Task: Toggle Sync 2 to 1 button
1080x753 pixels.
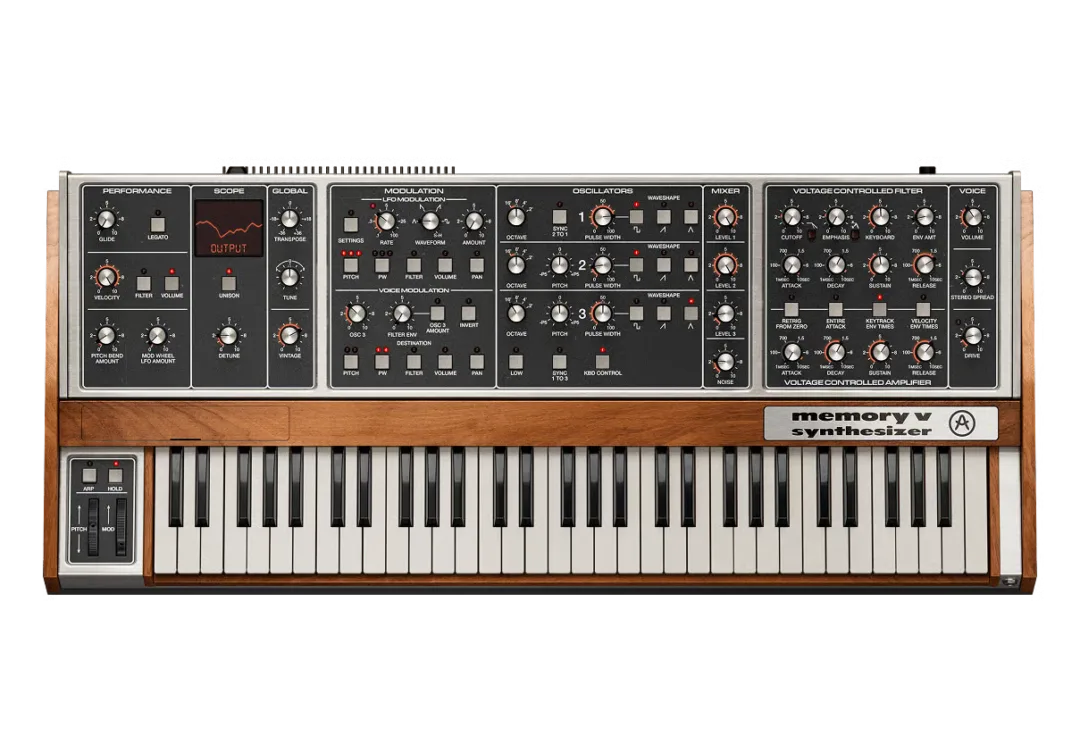Action: tap(559, 216)
